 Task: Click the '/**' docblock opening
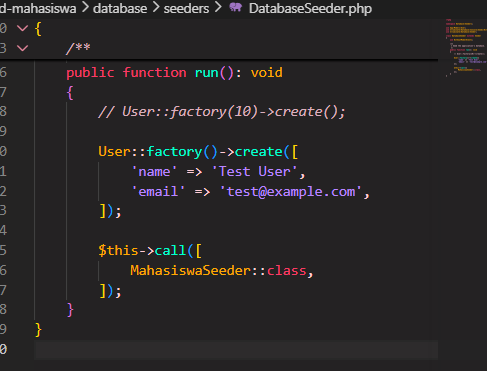pyautogui.click(x=78, y=48)
